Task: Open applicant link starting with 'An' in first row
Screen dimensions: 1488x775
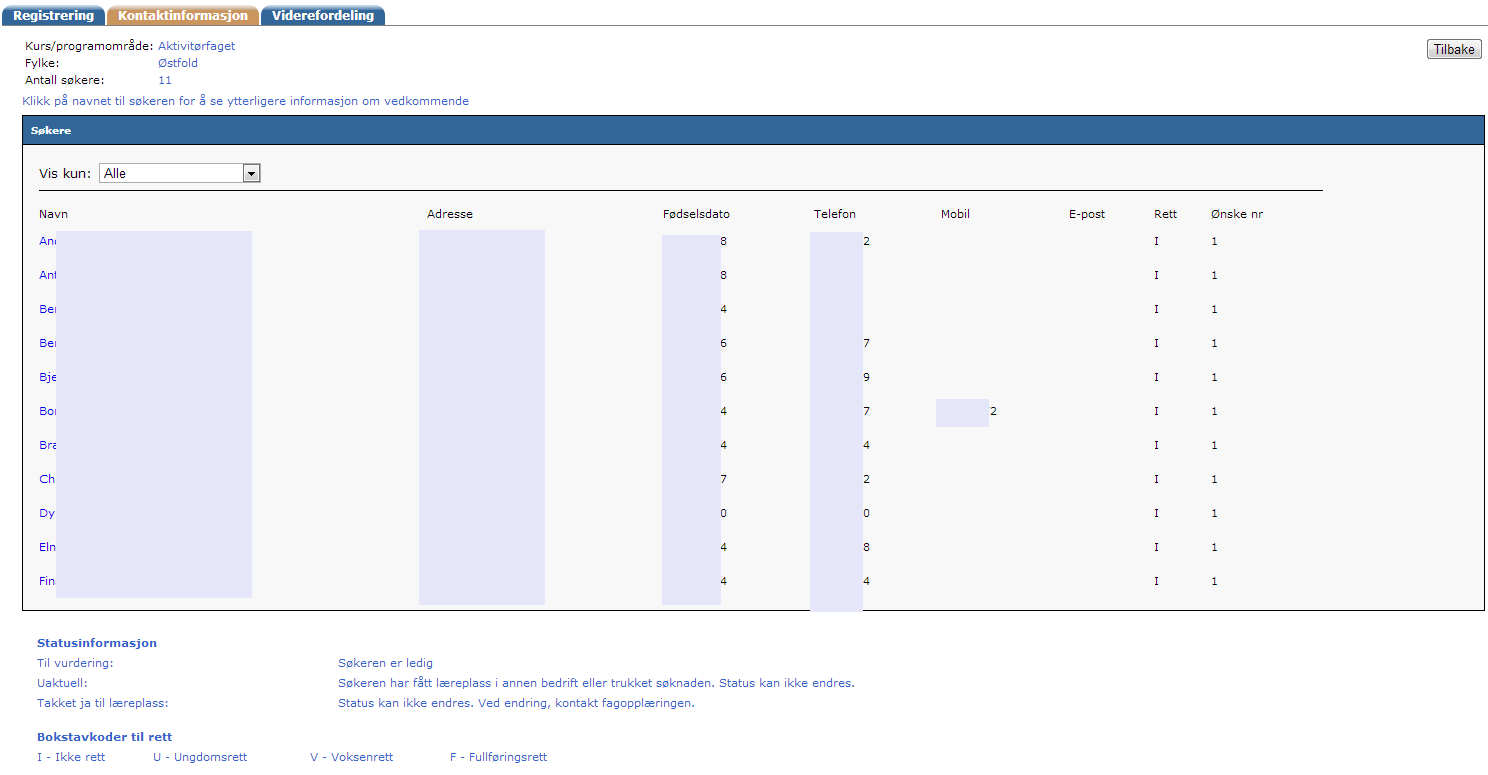Action: 48,241
